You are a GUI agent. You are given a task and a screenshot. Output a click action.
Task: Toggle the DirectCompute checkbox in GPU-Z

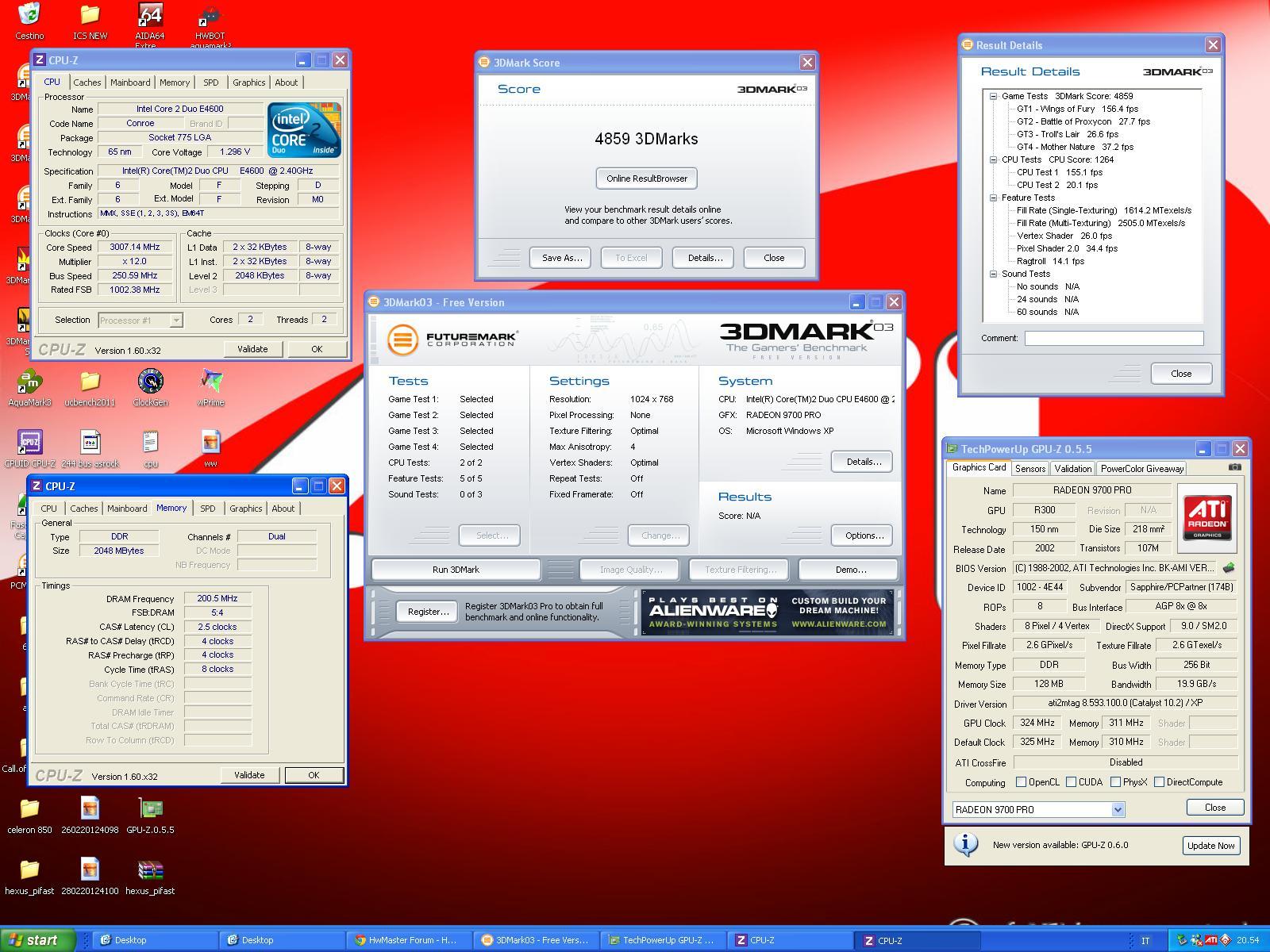[x=1159, y=782]
